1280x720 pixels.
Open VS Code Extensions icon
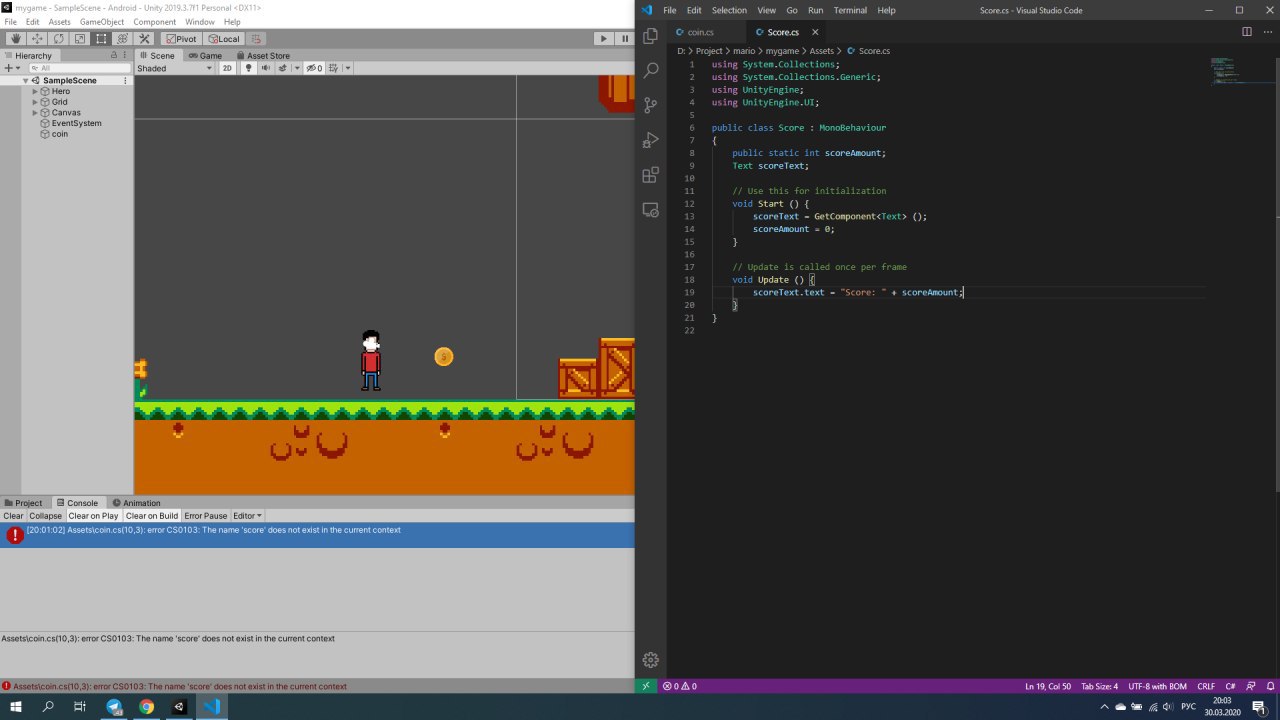651,175
